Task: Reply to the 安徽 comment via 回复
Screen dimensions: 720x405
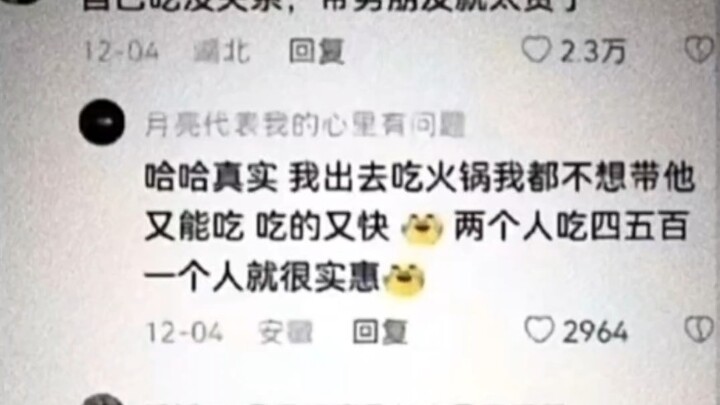Action: pos(380,331)
